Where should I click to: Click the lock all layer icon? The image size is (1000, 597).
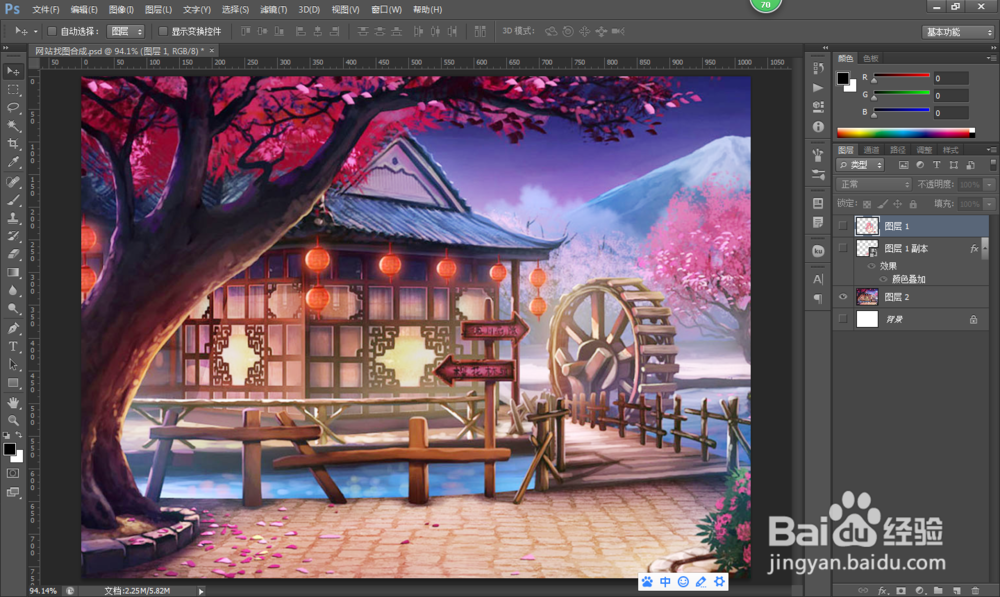tap(913, 204)
